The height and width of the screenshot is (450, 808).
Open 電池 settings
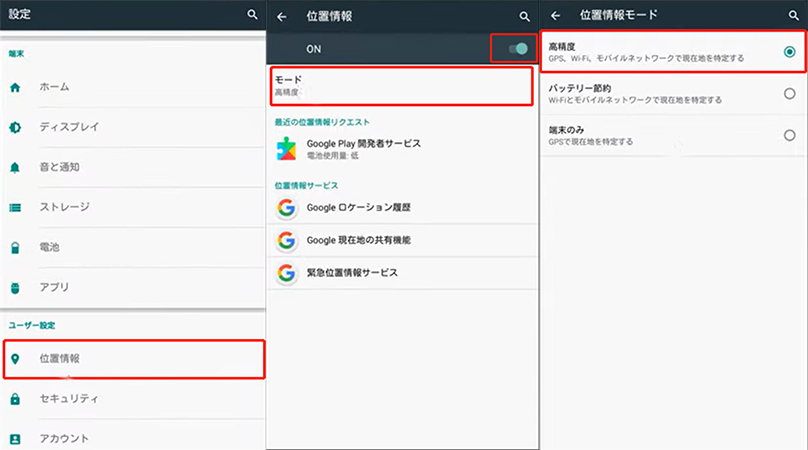click(134, 248)
